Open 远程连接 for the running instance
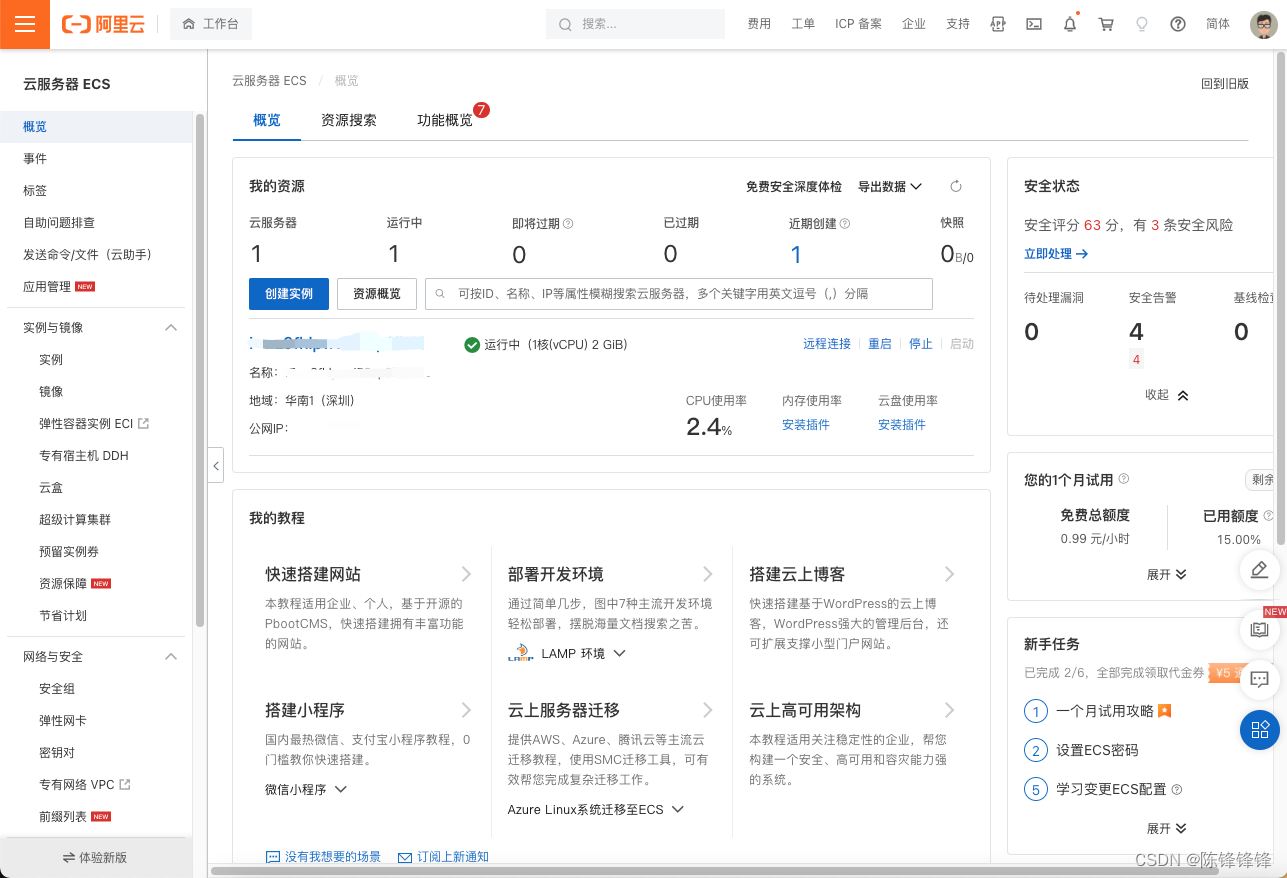 (x=826, y=343)
